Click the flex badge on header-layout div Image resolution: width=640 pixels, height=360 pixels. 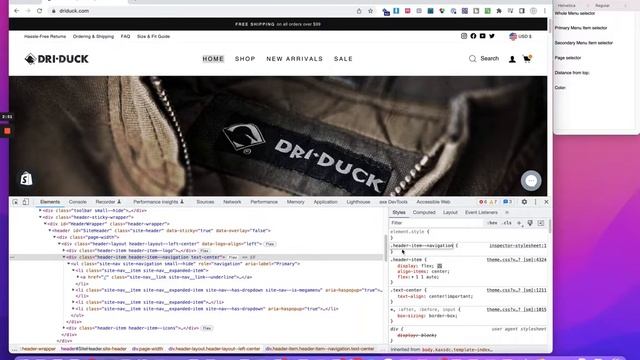coord(270,244)
